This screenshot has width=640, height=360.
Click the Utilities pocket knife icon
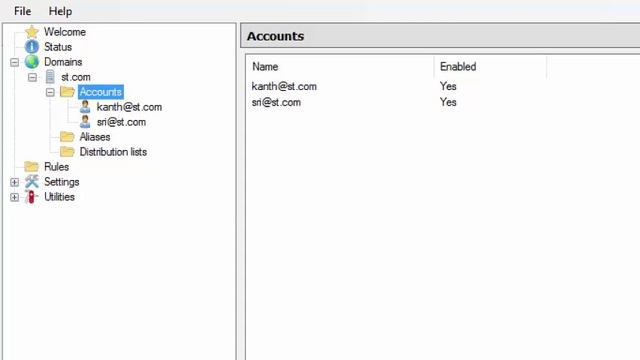coord(31,197)
